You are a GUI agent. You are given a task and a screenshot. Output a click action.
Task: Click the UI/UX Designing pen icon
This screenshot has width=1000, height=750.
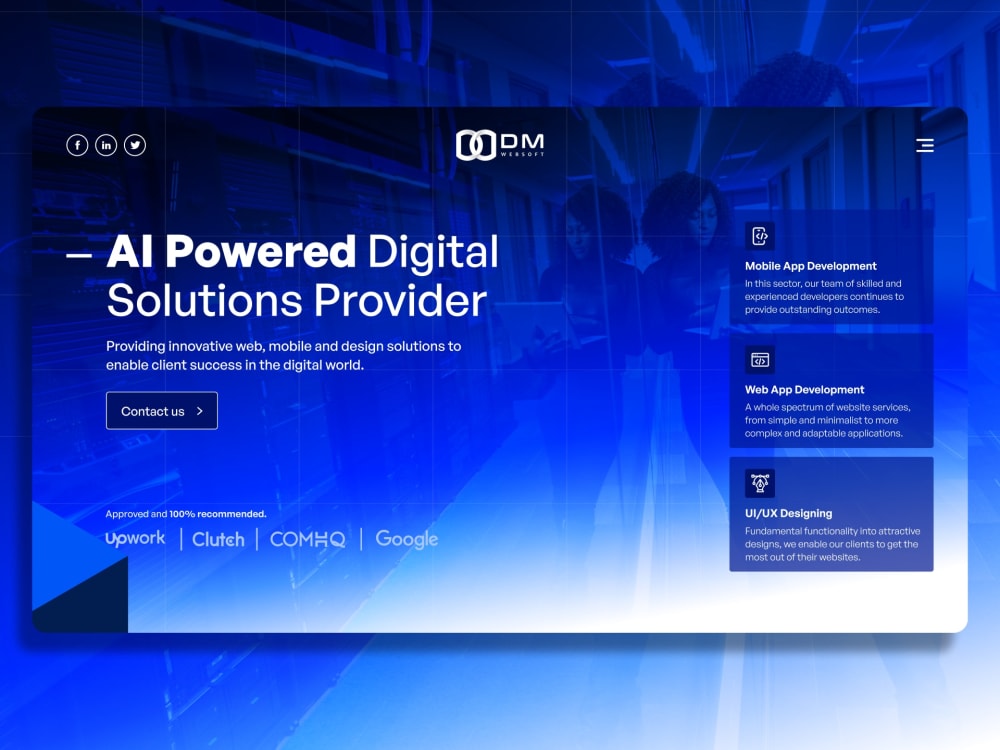[760, 483]
